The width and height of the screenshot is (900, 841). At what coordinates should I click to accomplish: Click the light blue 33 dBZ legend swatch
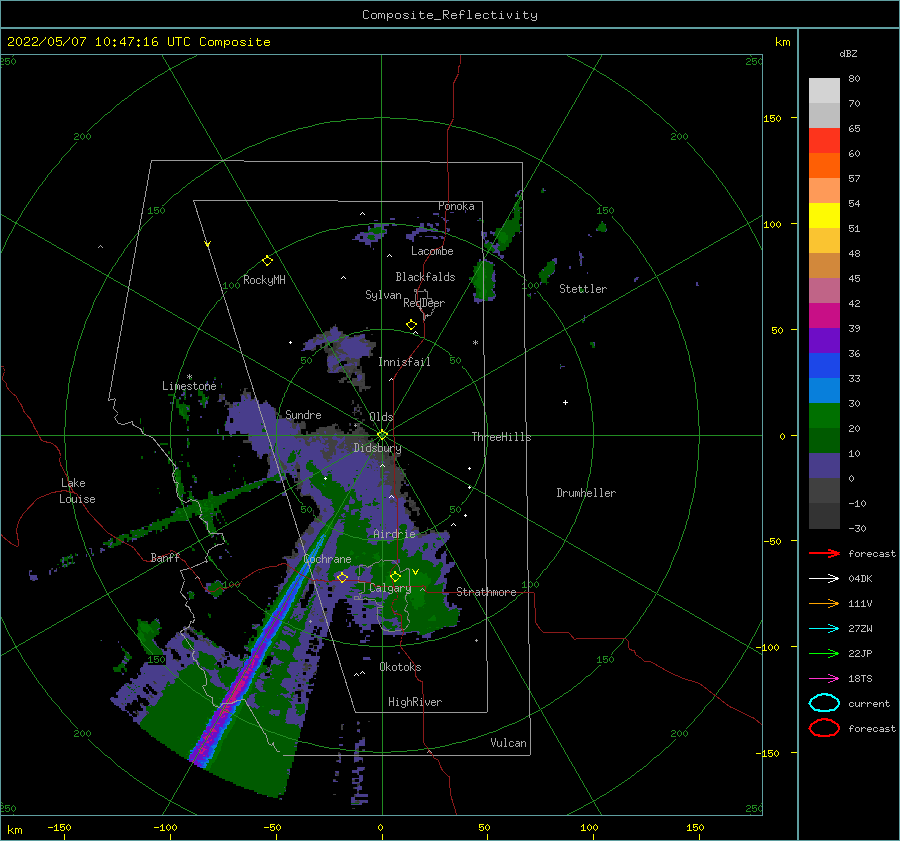click(824, 391)
